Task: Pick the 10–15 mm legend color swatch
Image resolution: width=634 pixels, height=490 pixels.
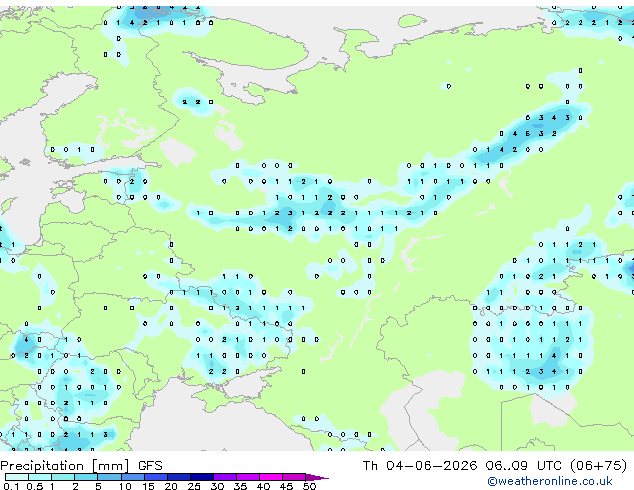Action: 132,477
